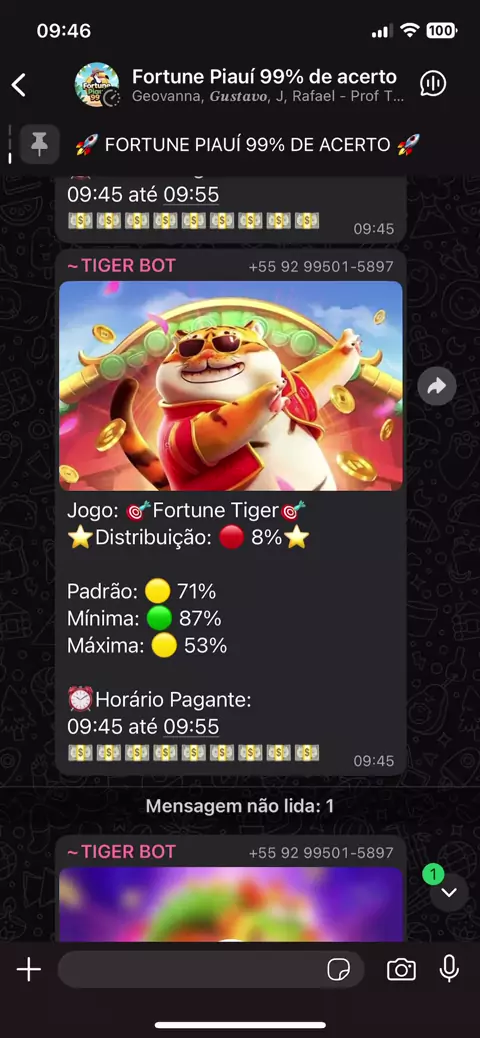Open the plus attachment button

pos(28,970)
